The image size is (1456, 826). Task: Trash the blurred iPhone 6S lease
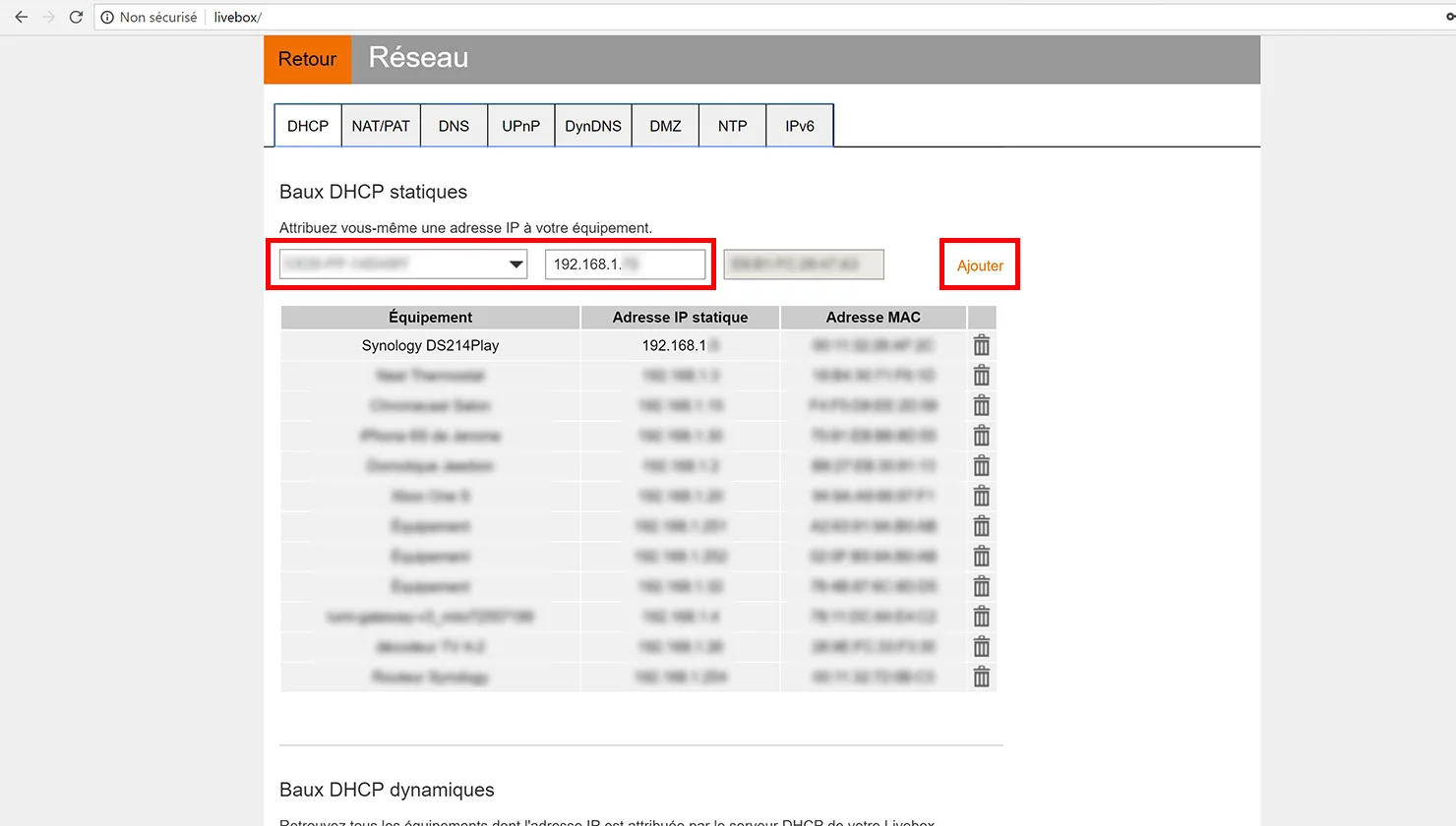point(981,436)
